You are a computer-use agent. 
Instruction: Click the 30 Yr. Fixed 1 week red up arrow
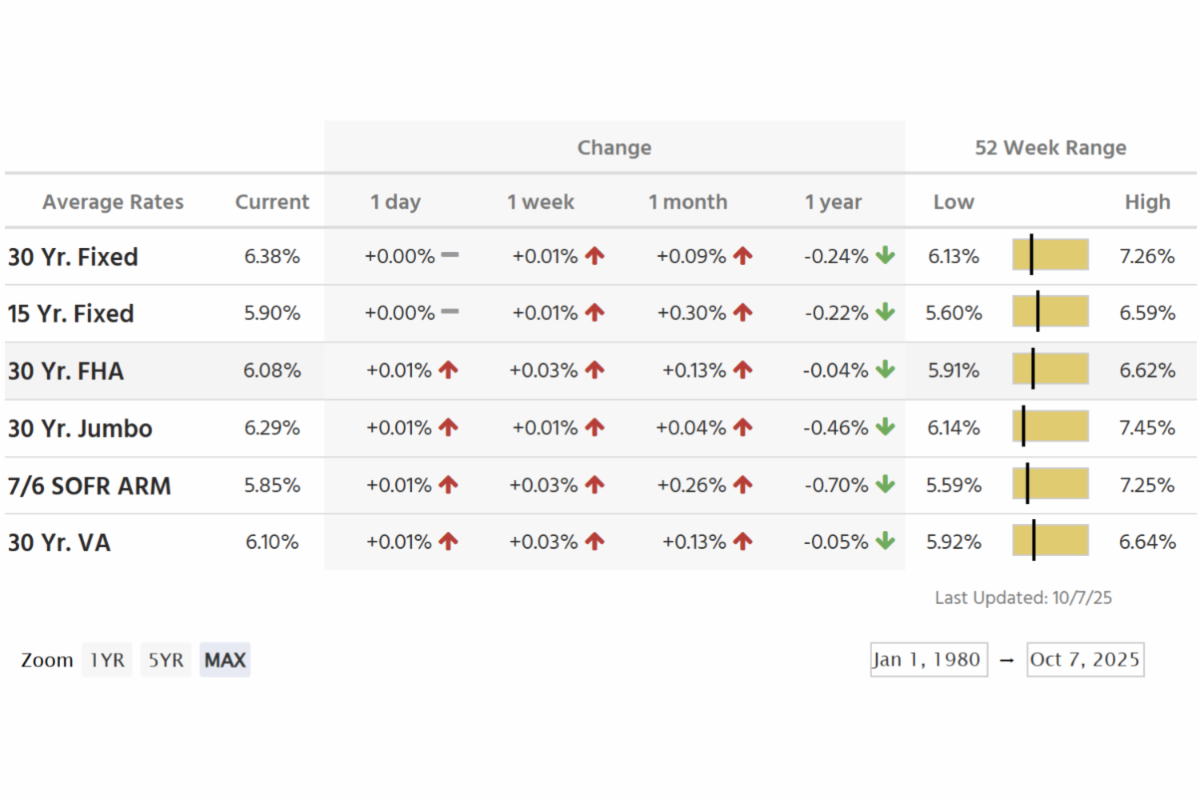click(x=595, y=256)
